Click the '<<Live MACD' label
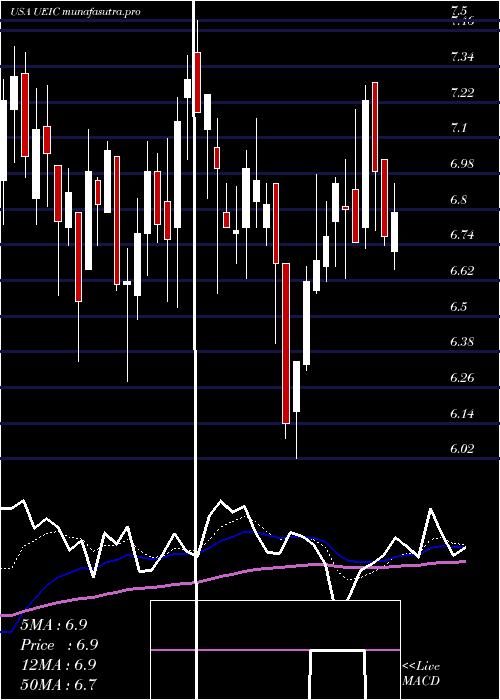Viewport: 500px width, 700px height. pos(421,673)
